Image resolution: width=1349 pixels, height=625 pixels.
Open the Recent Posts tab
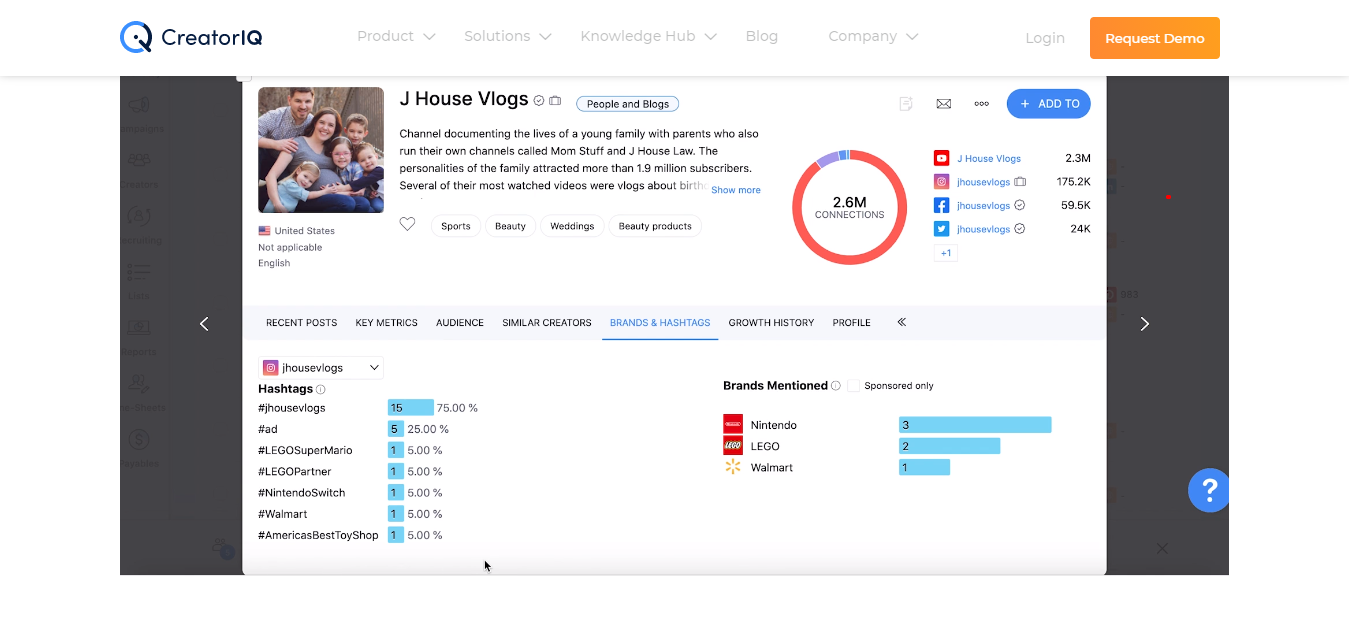(x=301, y=323)
